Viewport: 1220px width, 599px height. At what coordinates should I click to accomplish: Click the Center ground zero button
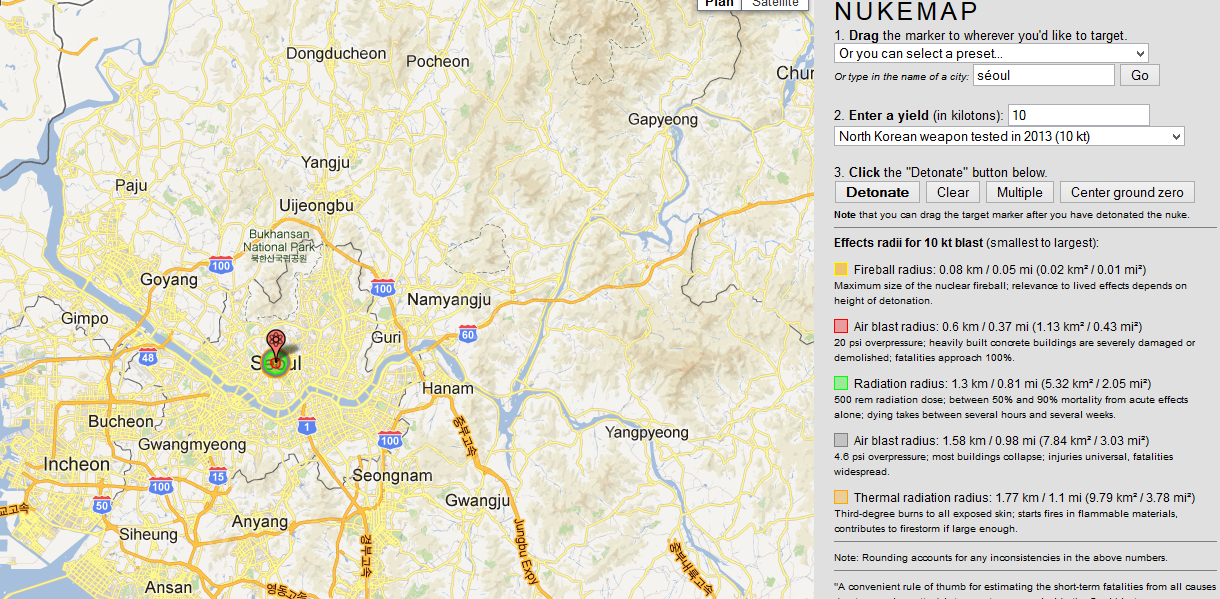[1126, 193]
